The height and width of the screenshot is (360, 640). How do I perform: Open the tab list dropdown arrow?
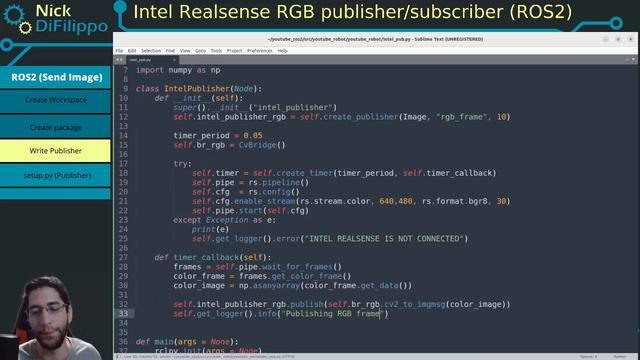633,60
